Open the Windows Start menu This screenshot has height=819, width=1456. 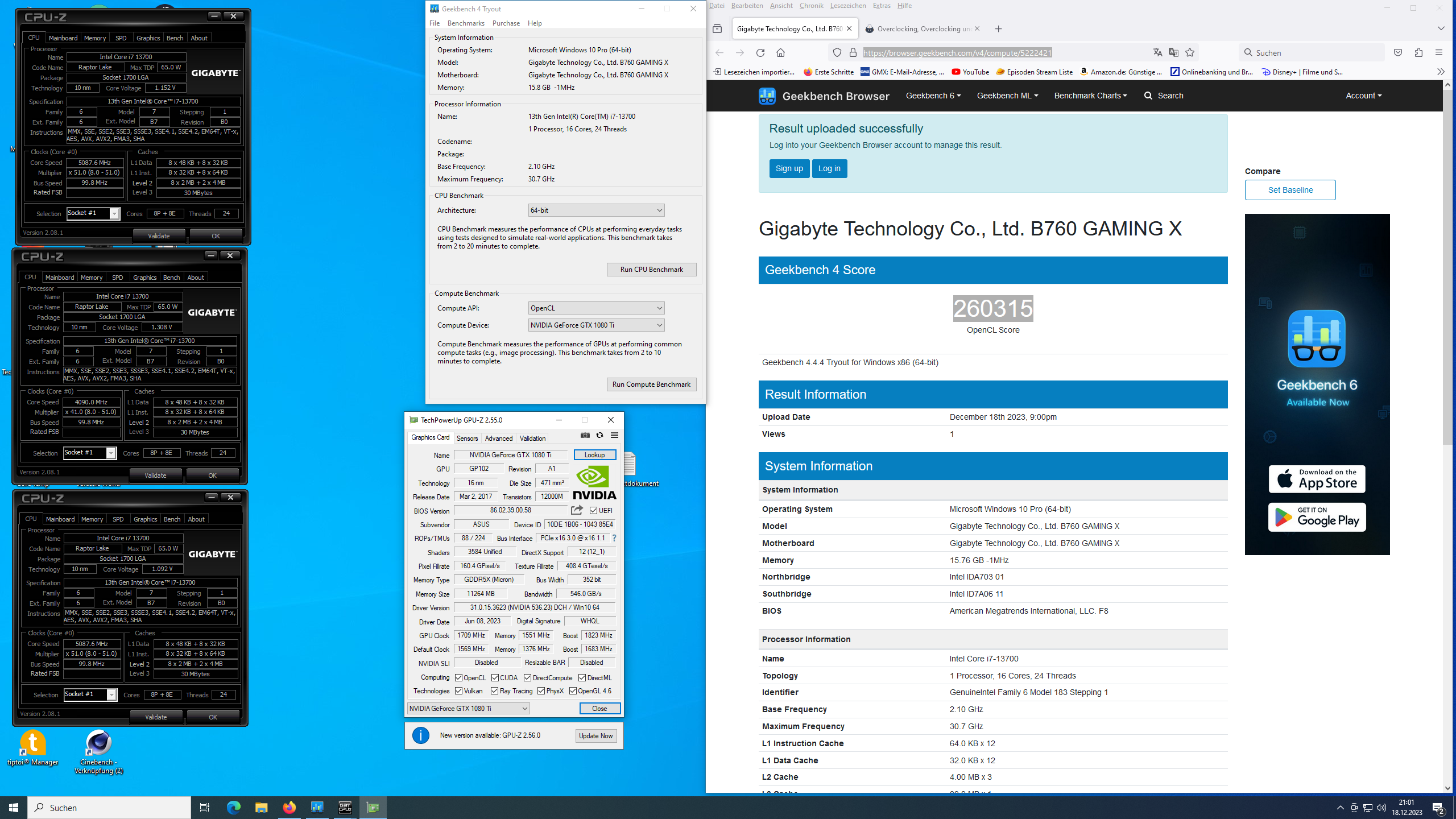point(14,808)
